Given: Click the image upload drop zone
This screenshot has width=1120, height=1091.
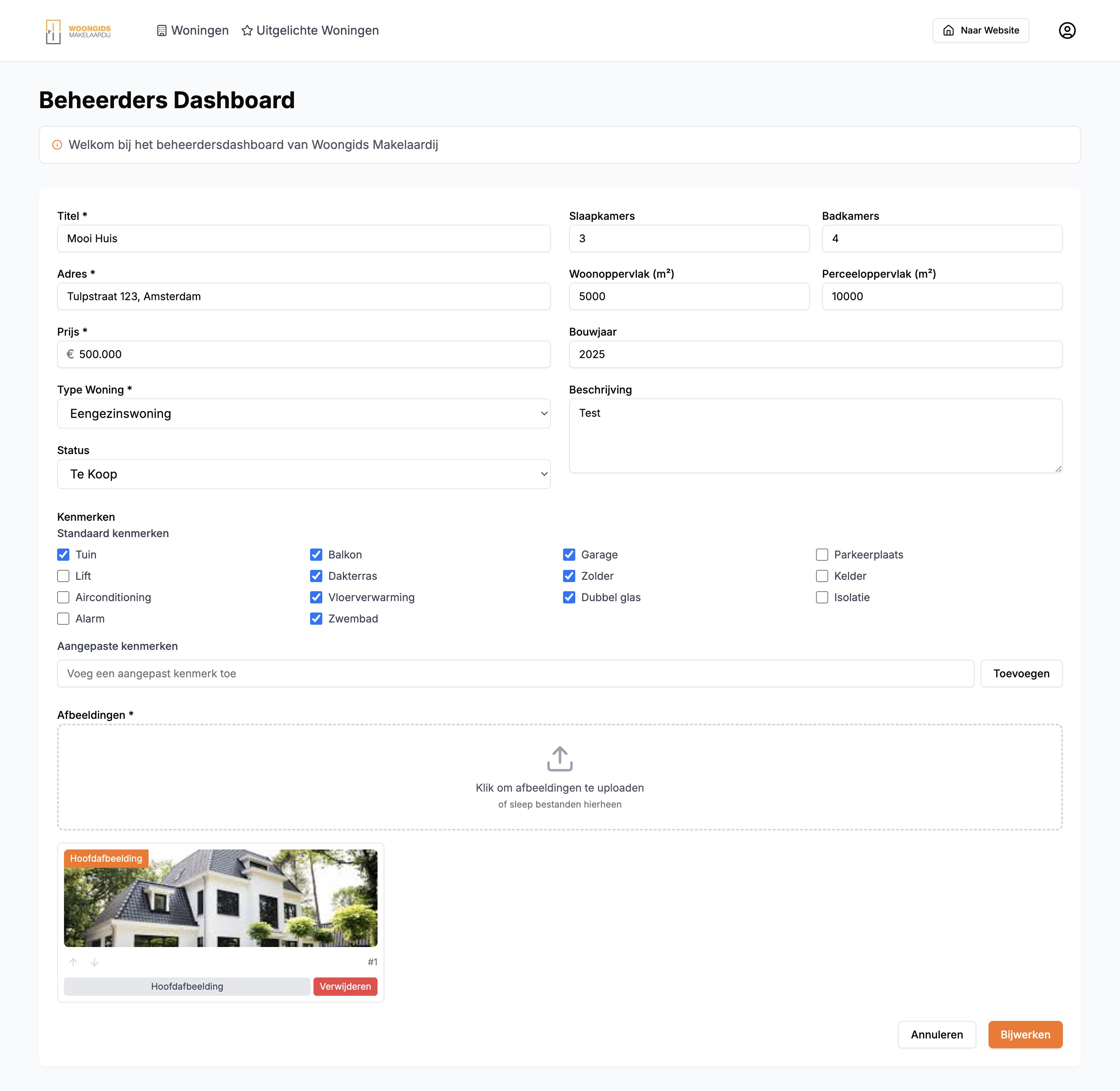Looking at the screenshot, I should (560, 777).
